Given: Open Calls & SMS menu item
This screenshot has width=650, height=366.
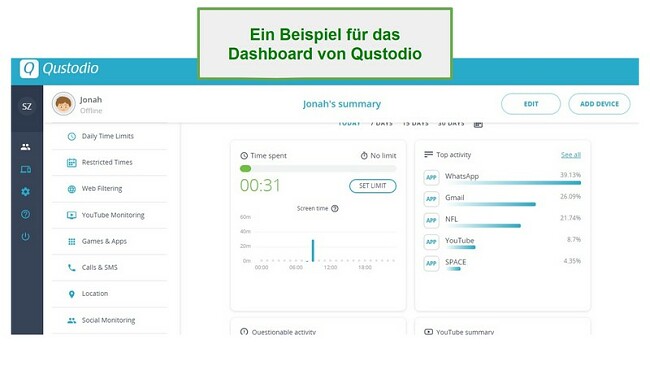Looking at the screenshot, I should 110,267.
